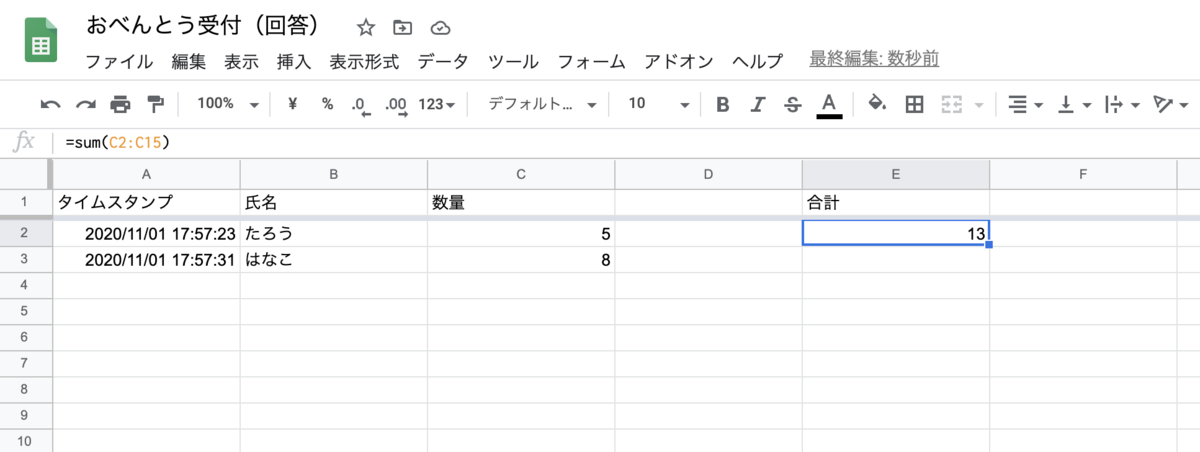The image size is (1200, 452).
Task: Open the ファイル menu
Action: point(119,61)
